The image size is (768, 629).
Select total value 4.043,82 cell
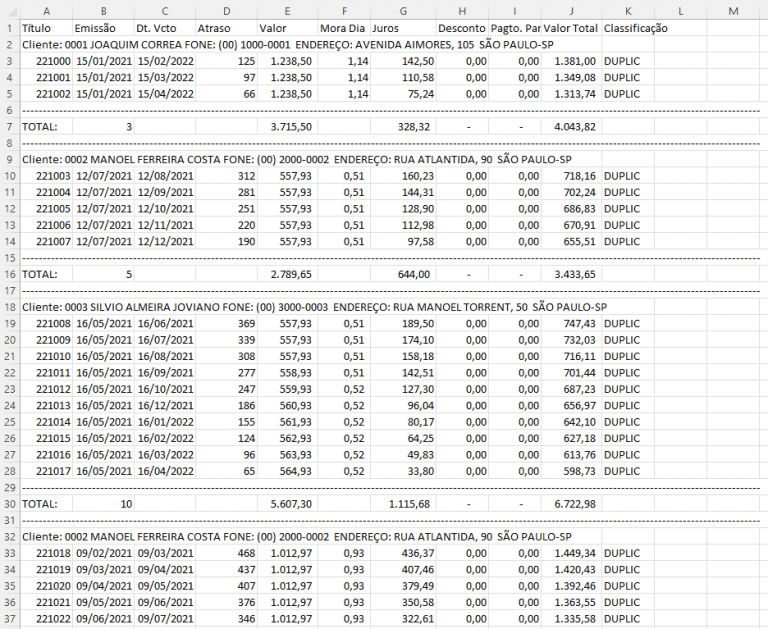coord(571,127)
